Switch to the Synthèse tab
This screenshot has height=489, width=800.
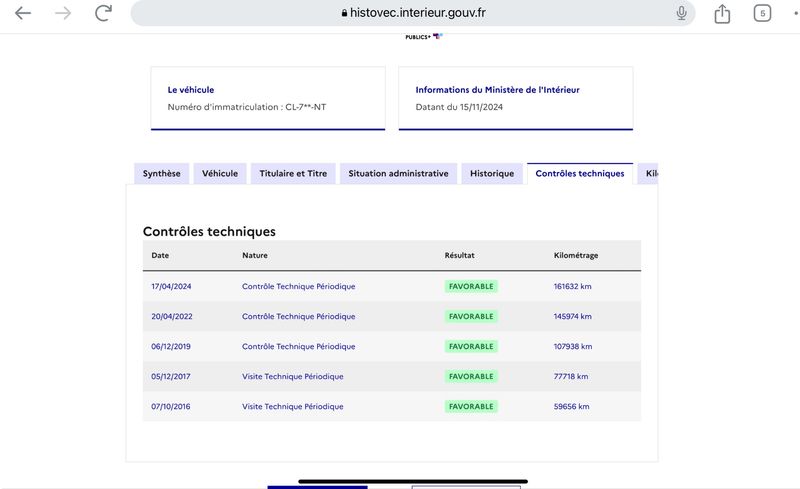coord(162,174)
